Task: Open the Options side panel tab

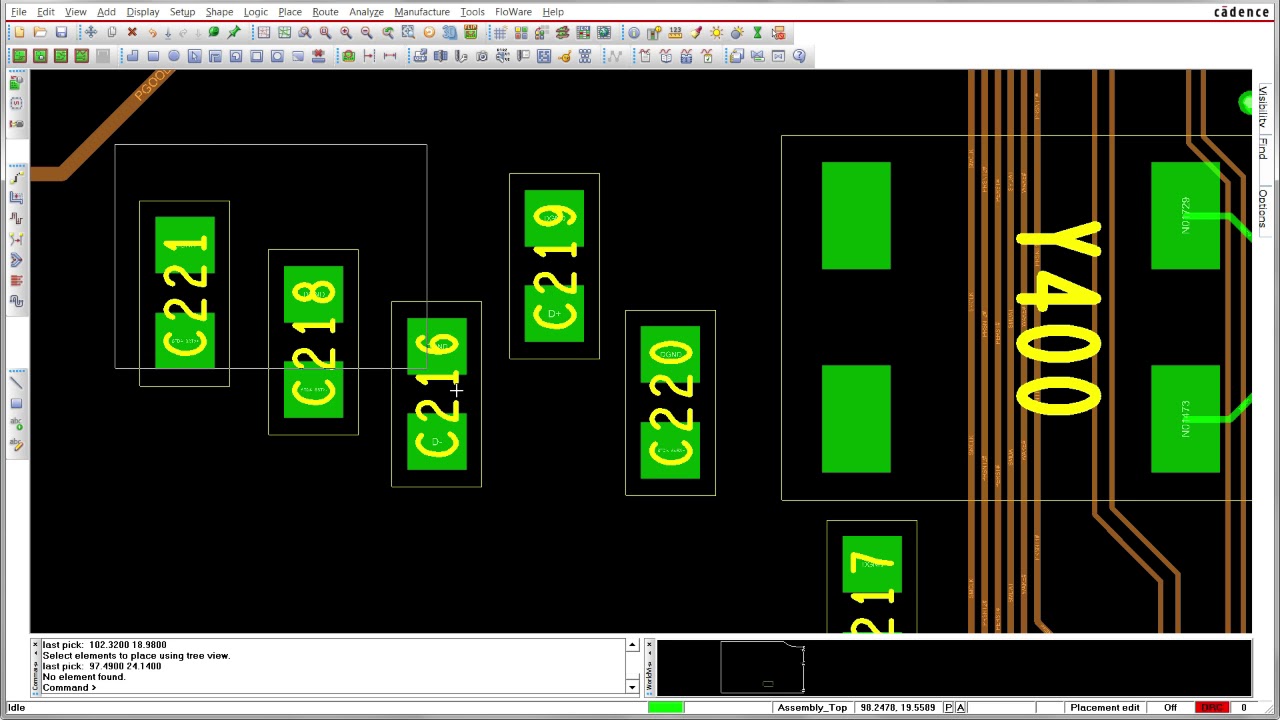Action: point(1263,208)
